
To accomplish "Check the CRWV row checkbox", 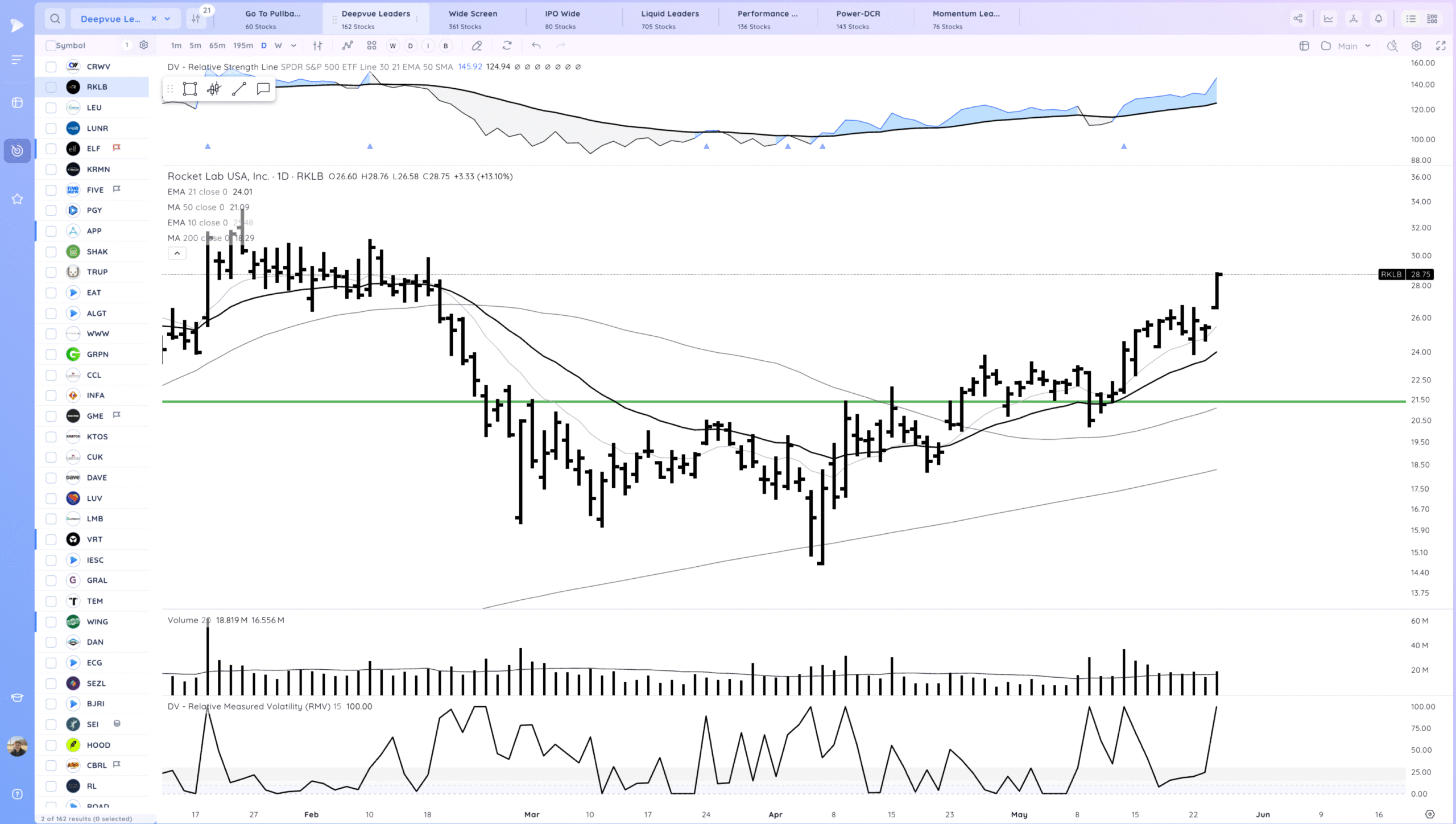I will pyautogui.click(x=51, y=67).
